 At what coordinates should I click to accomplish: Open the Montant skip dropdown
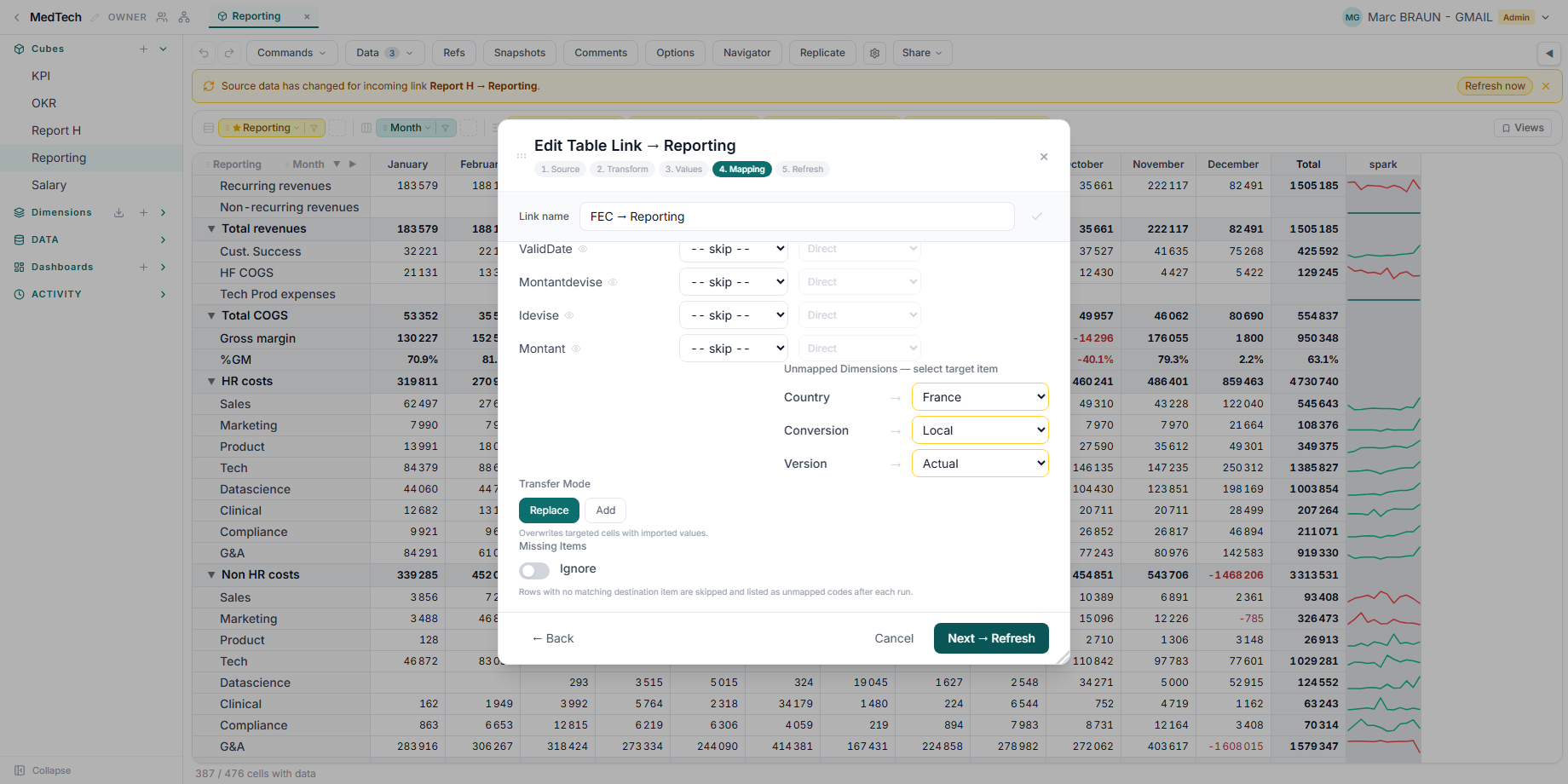(x=734, y=349)
